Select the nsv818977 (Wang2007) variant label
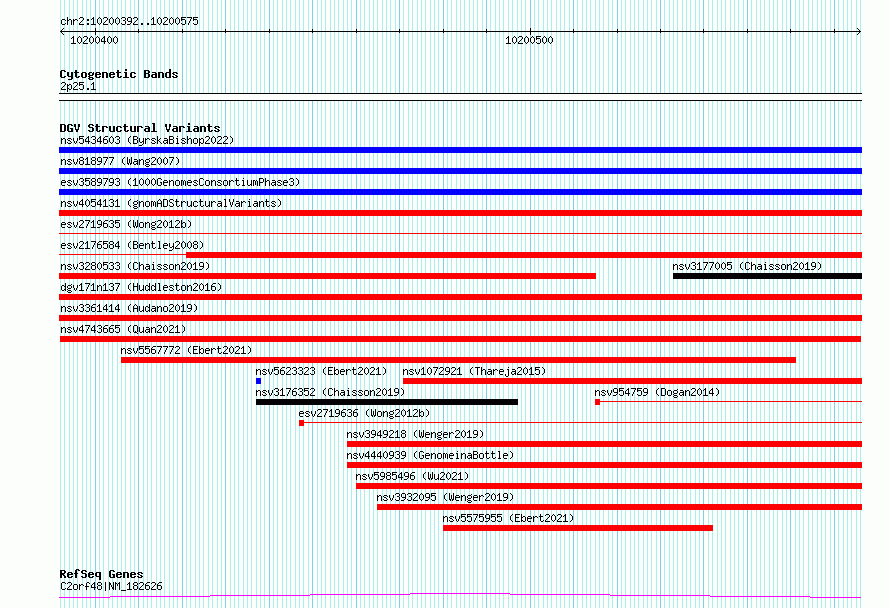890x608 pixels. (120, 161)
